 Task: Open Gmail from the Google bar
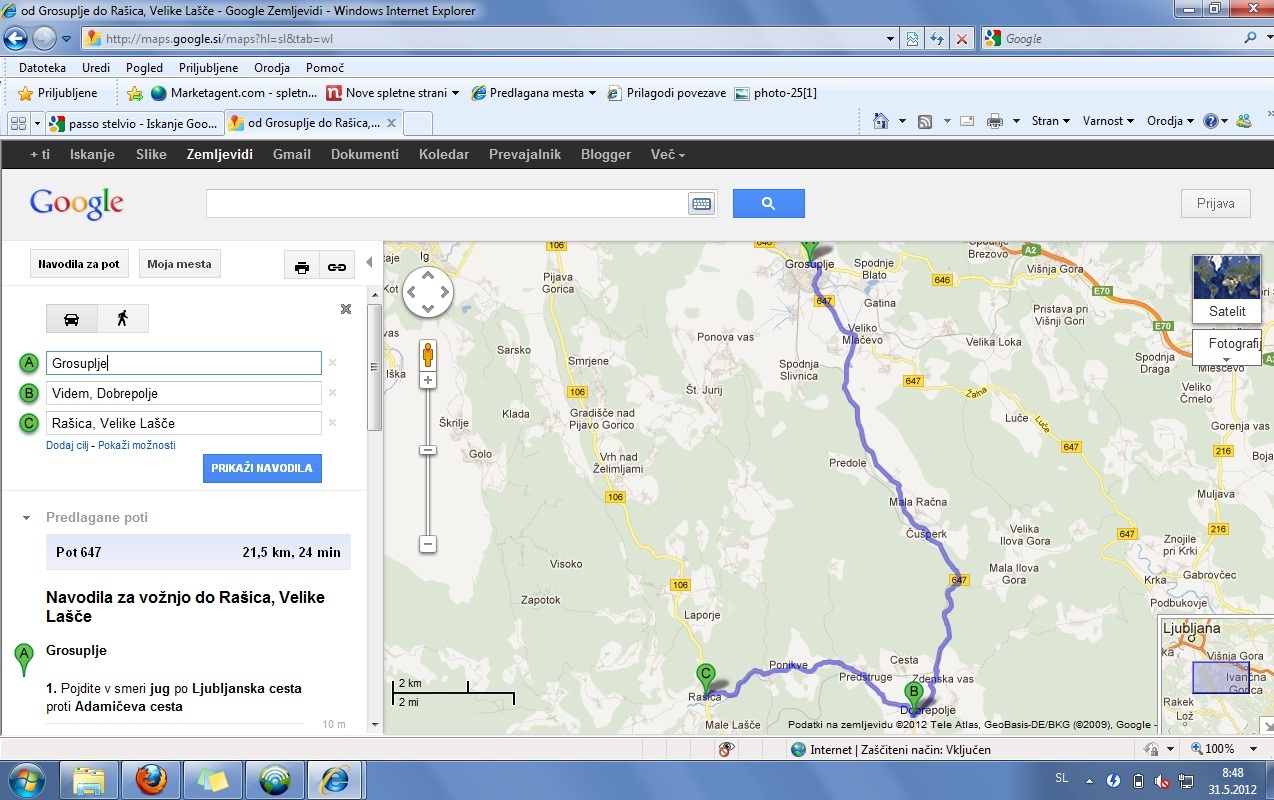point(292,154)
